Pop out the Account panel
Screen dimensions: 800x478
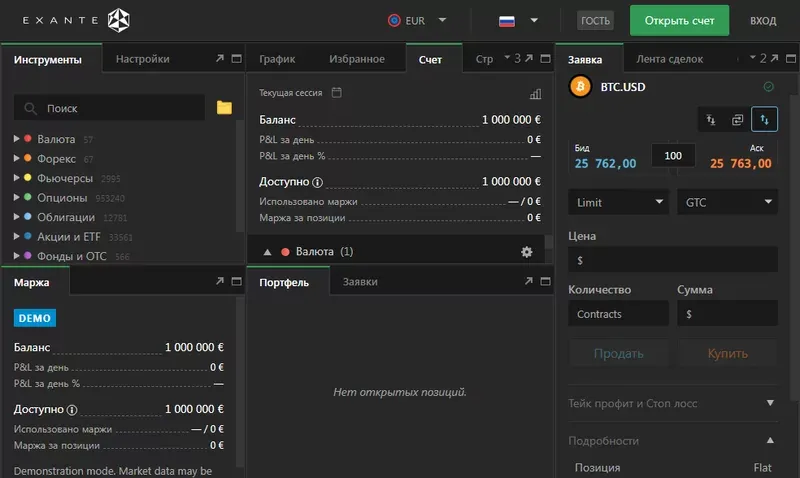coord(529,59)
